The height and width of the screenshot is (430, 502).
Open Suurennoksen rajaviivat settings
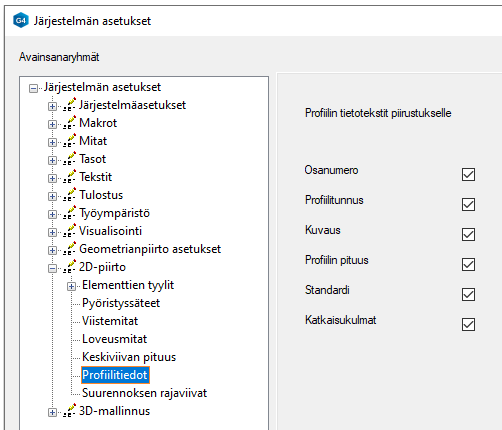coord(144,393)
